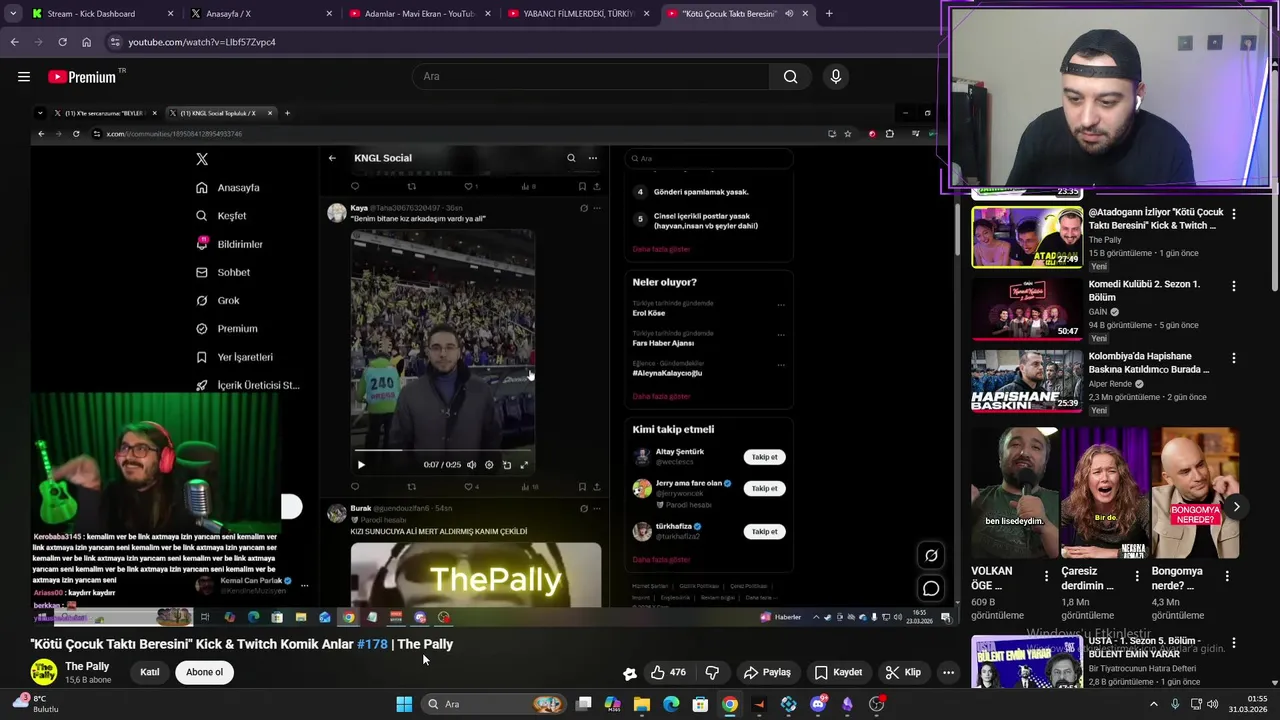Viewport: 1280px width, 720px height.
Task: Open the browser home page icon
Action: point(86,42)
